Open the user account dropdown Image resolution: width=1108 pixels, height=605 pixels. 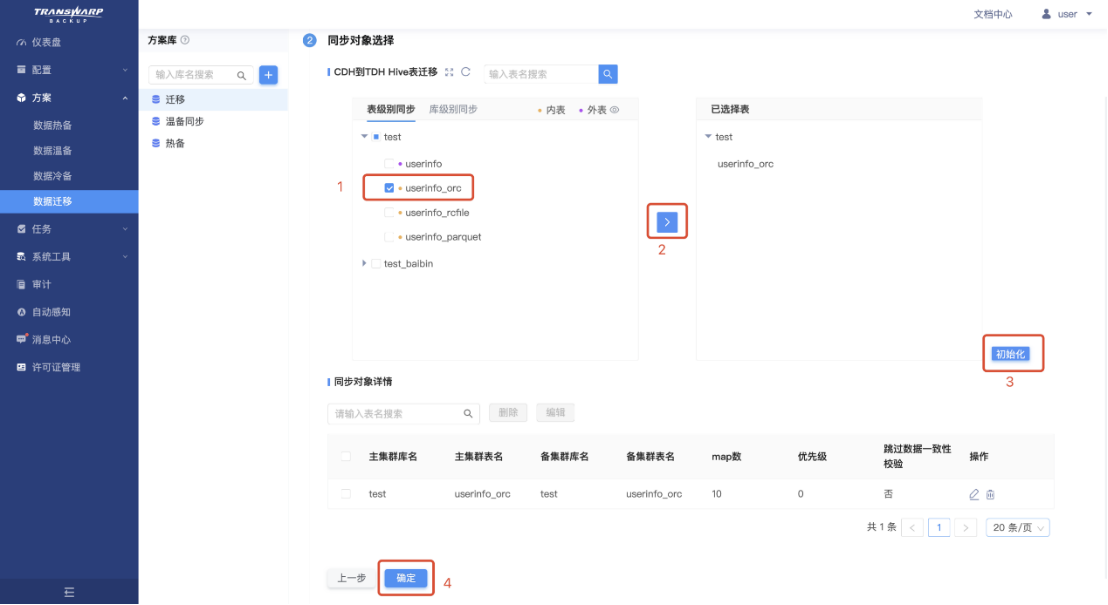coord(1068,14)
